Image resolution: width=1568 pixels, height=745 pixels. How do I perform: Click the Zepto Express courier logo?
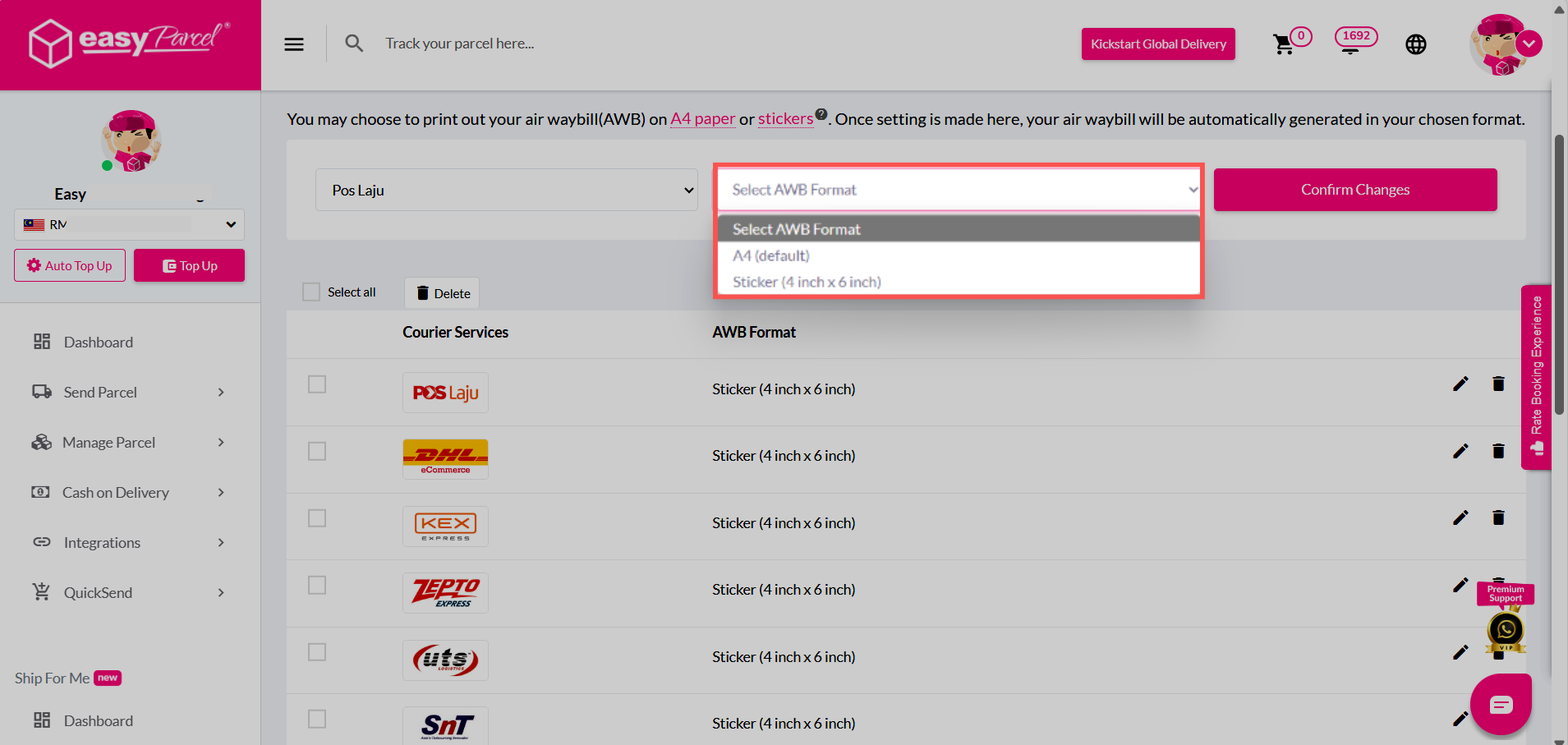(445, 593)
